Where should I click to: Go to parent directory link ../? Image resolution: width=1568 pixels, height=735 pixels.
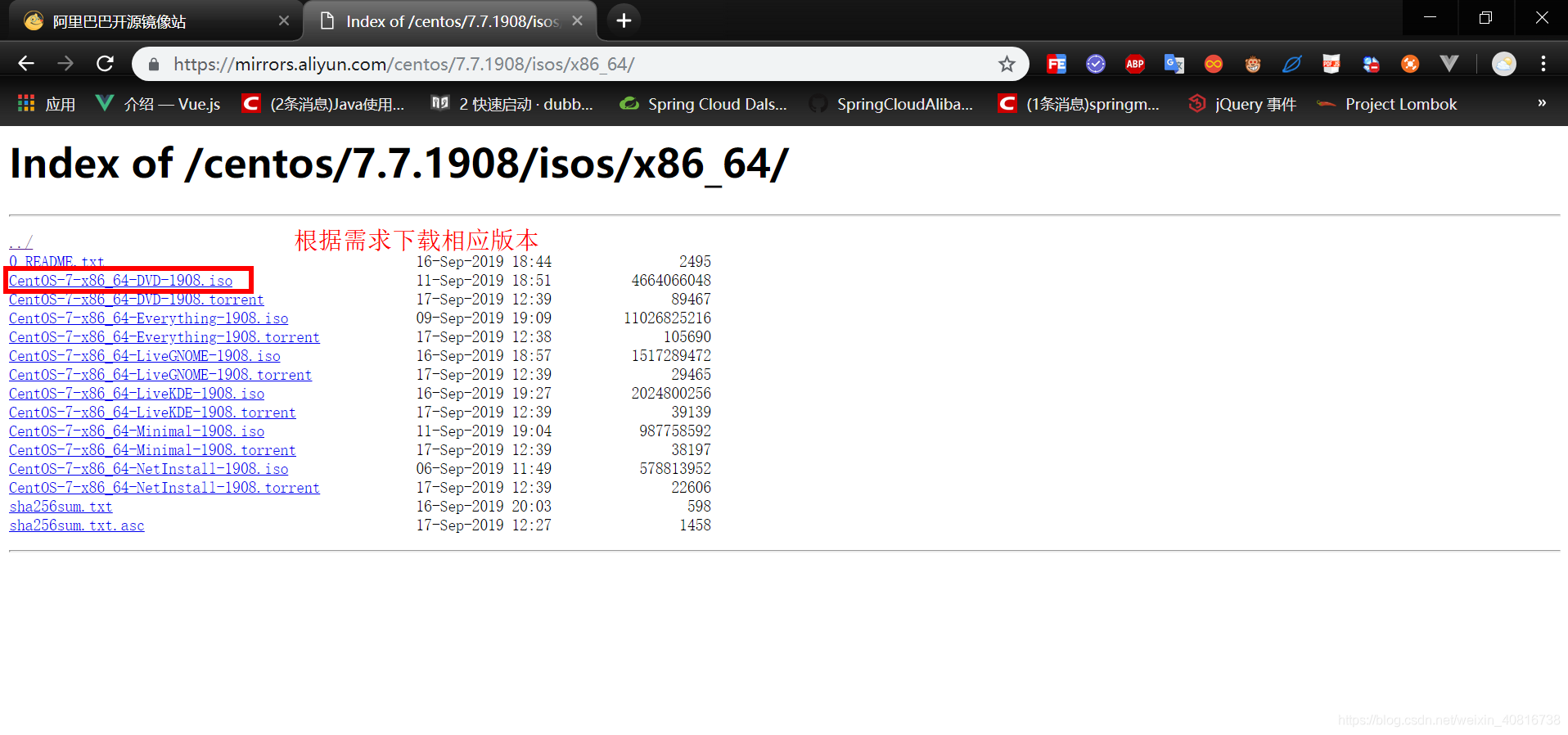(x=20, y=243)
